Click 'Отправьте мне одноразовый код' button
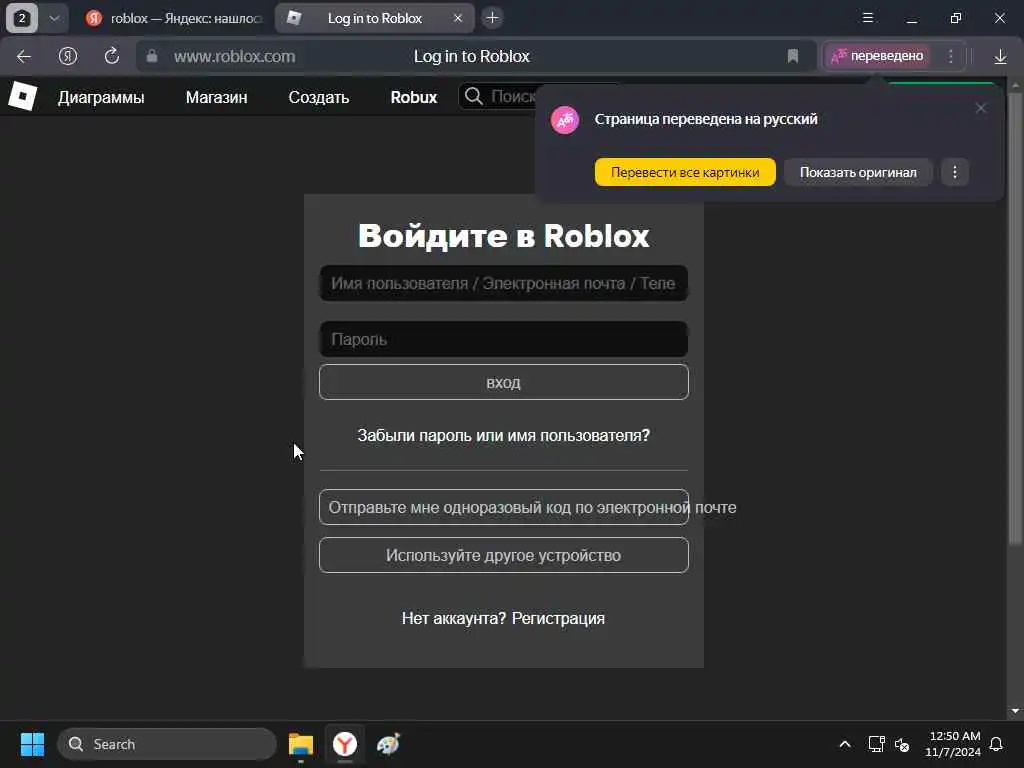 pyautogui.click(x=504, y=507)
